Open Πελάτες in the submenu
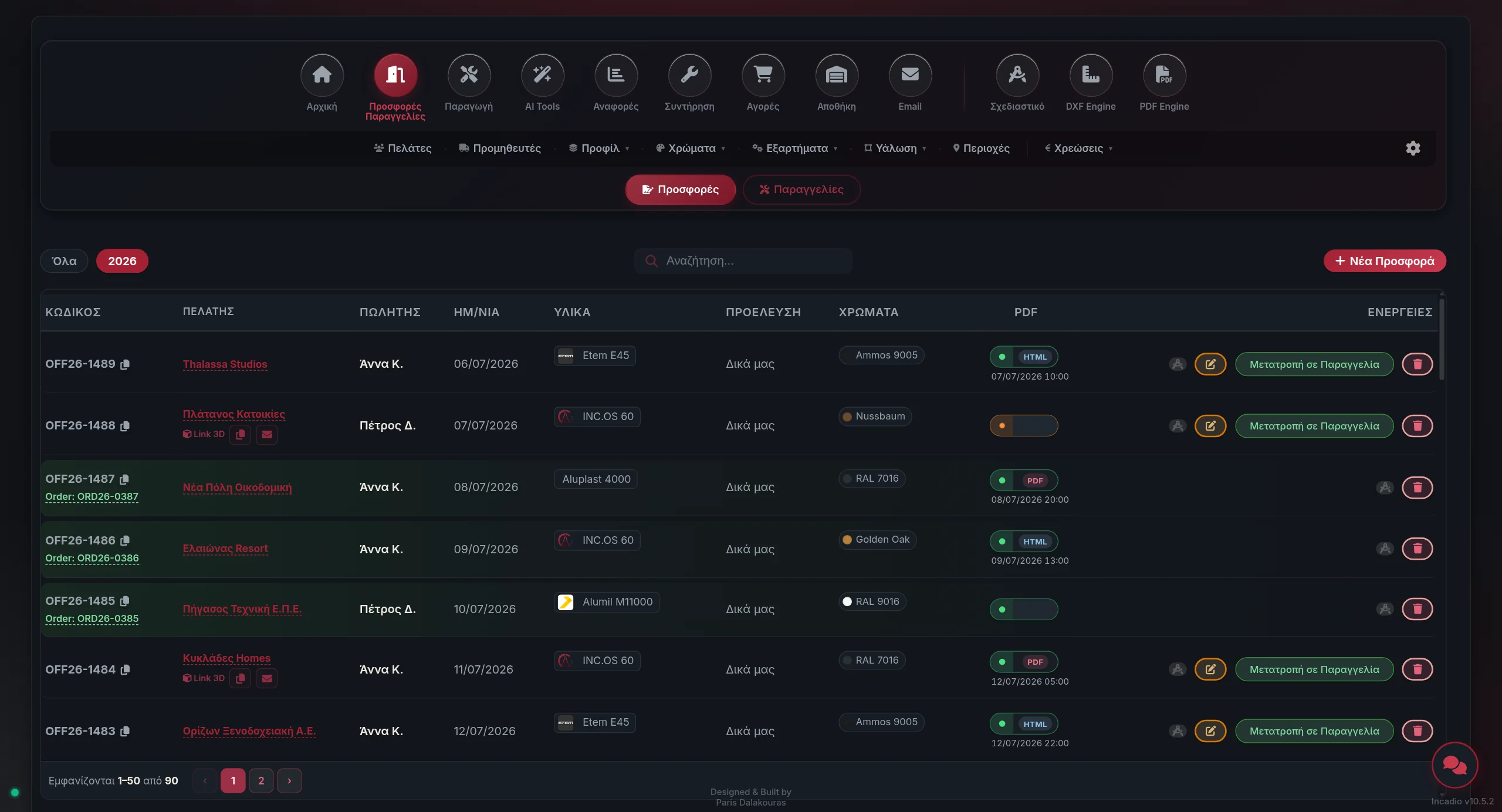 click(402, 148)
